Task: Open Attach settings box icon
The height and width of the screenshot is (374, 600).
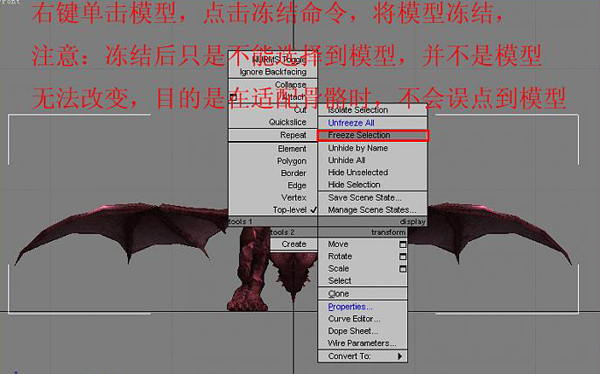Action: click(233, 97)
